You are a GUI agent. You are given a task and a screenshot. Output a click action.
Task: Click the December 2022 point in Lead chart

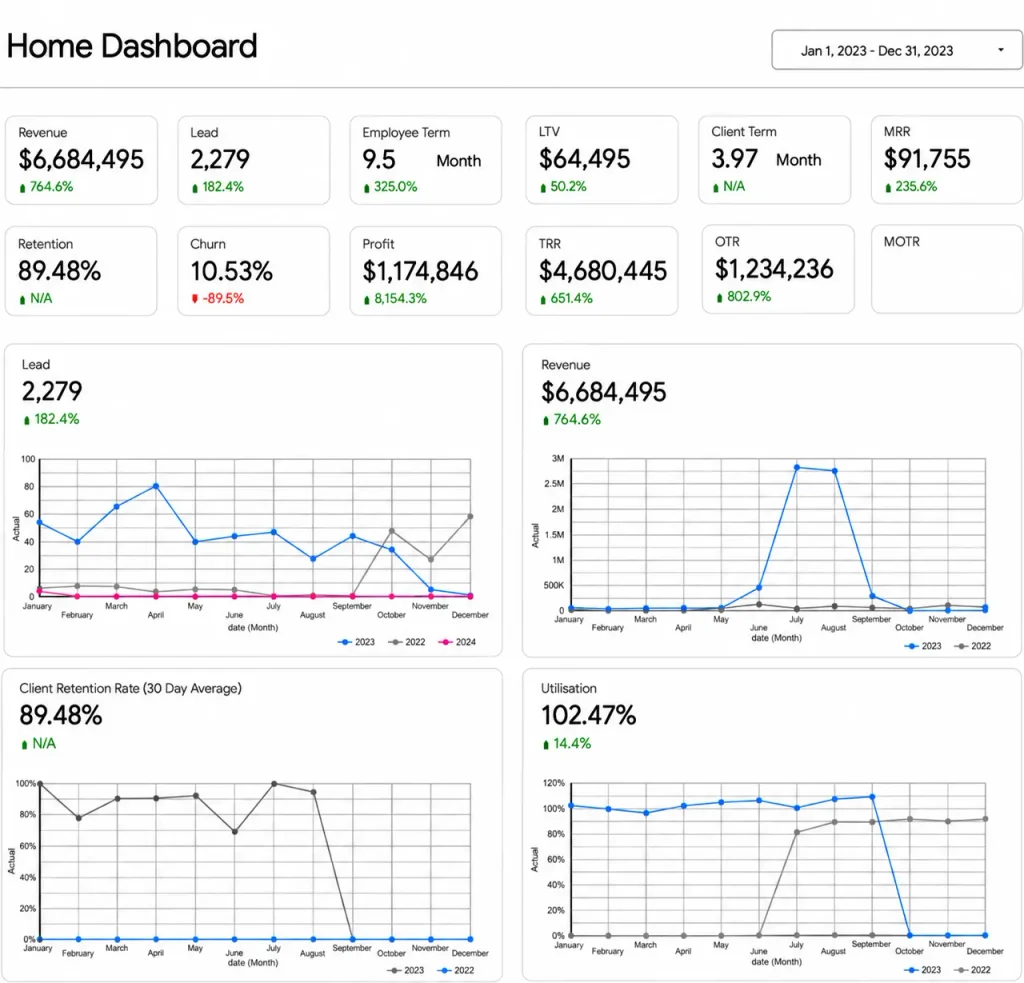point(470,516)
